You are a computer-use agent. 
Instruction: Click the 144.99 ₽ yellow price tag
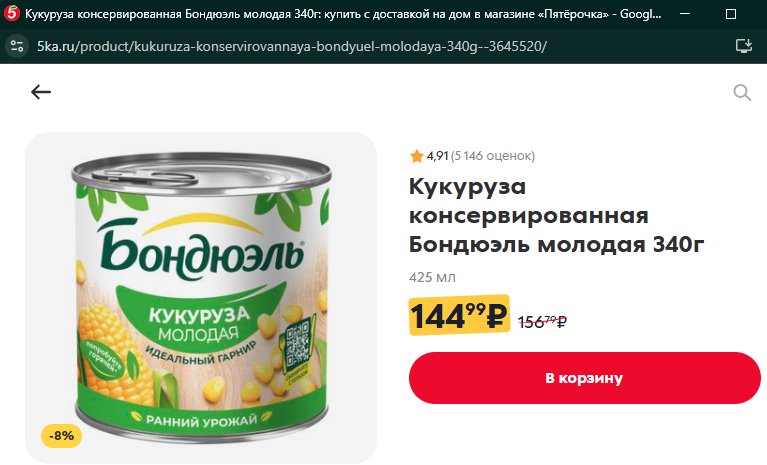click(x=459, y=315)
